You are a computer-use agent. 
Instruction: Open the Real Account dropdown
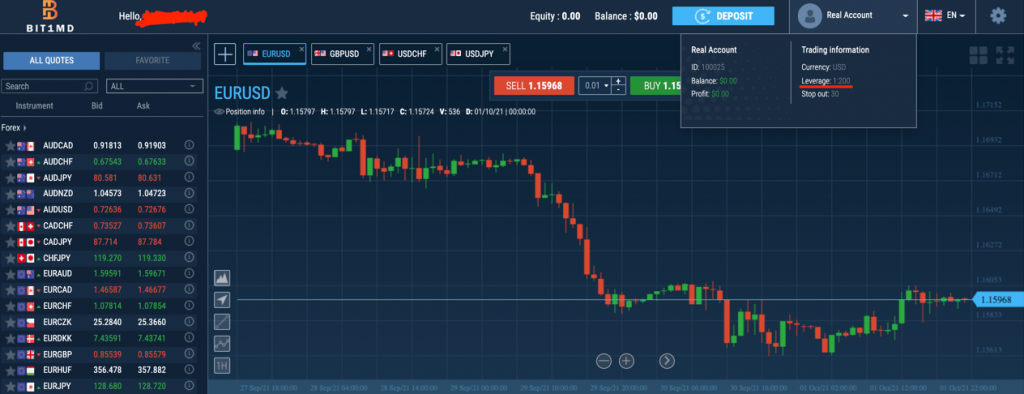[855, 16]
